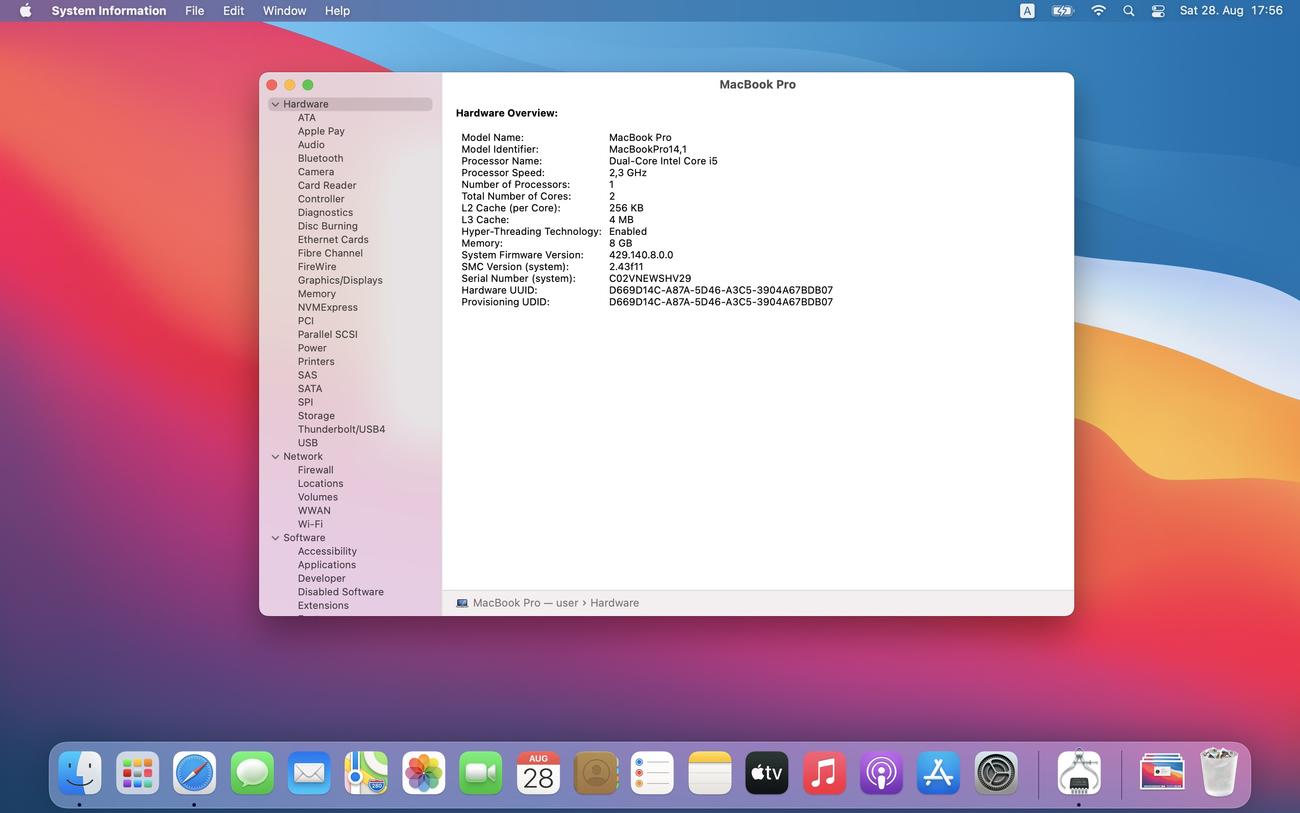Launch Safari from the Dock

point(194,773)
